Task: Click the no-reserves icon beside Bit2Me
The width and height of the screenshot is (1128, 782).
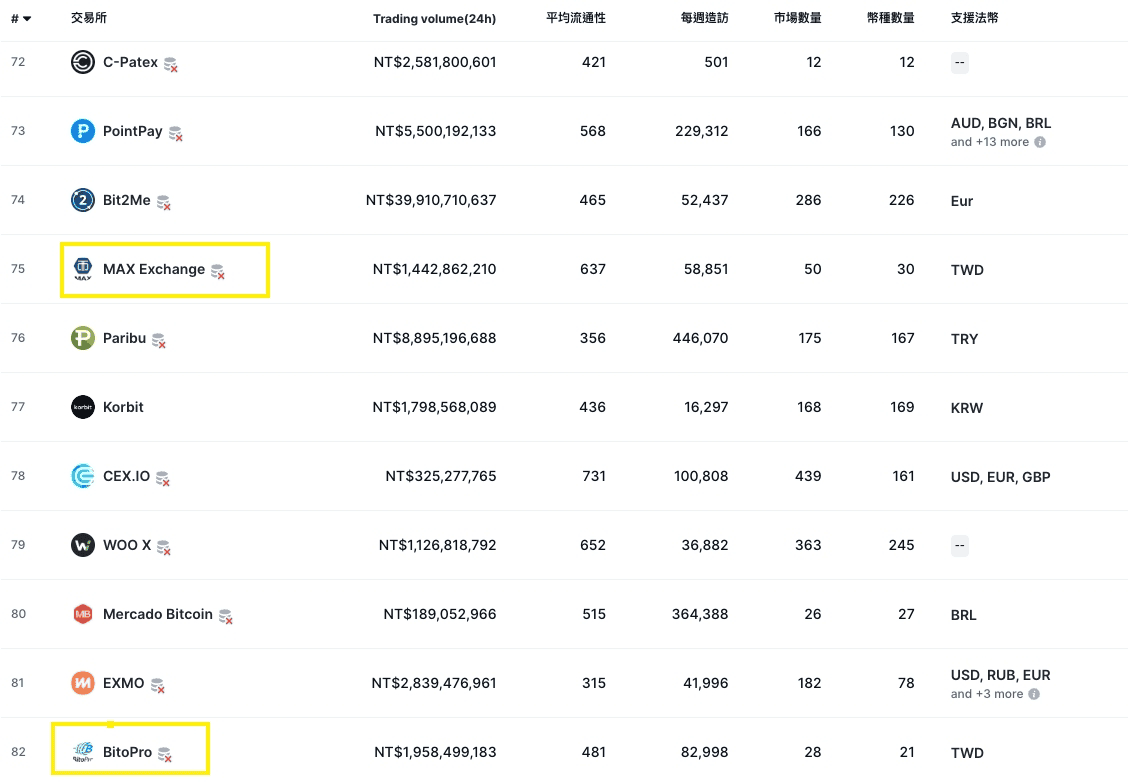Action: point(163,202)
